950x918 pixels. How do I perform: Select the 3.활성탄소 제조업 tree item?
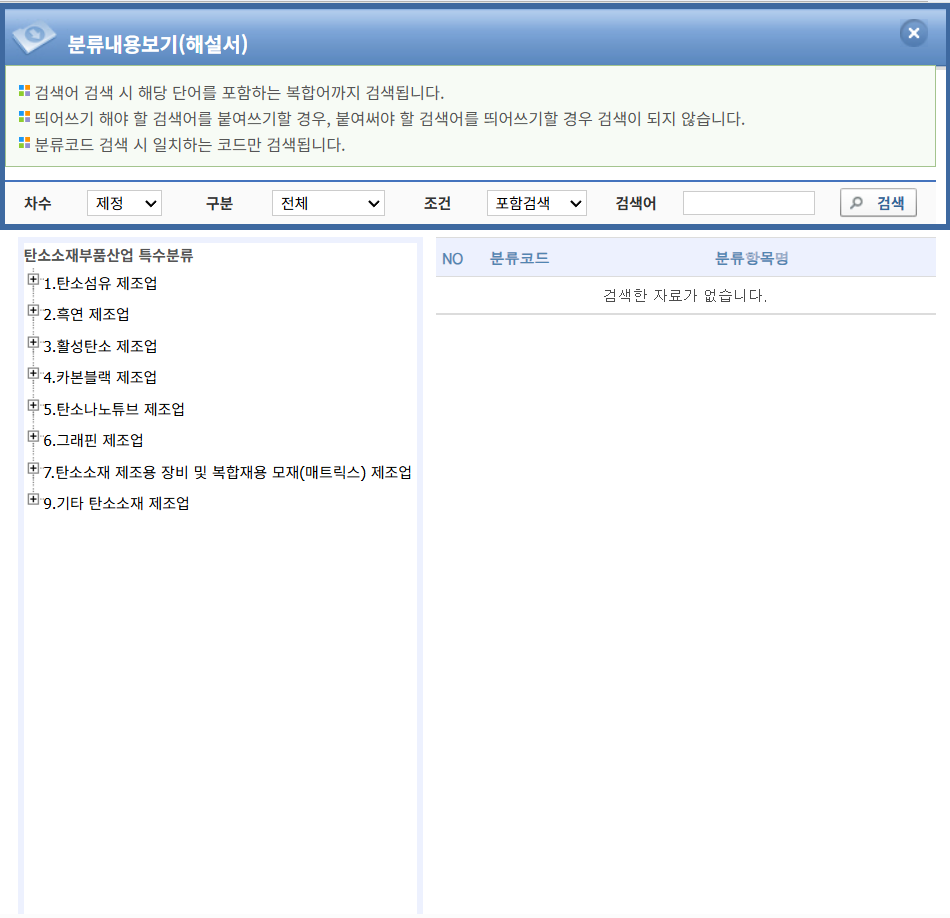click(100, 346)
